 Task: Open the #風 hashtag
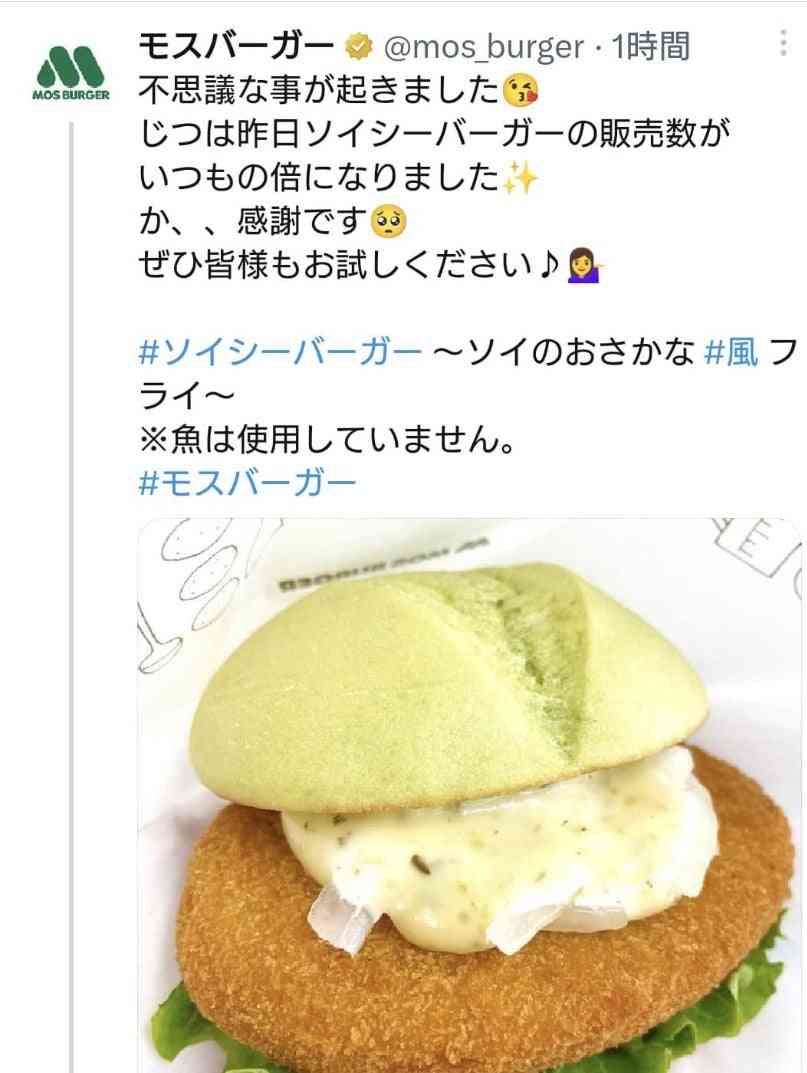731,353
